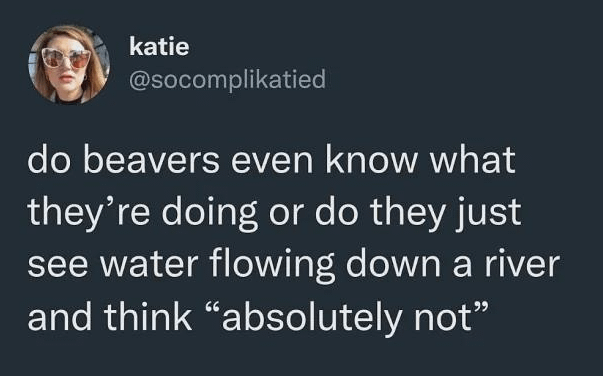Click the line starting "they're doing"

coord(275,212)
